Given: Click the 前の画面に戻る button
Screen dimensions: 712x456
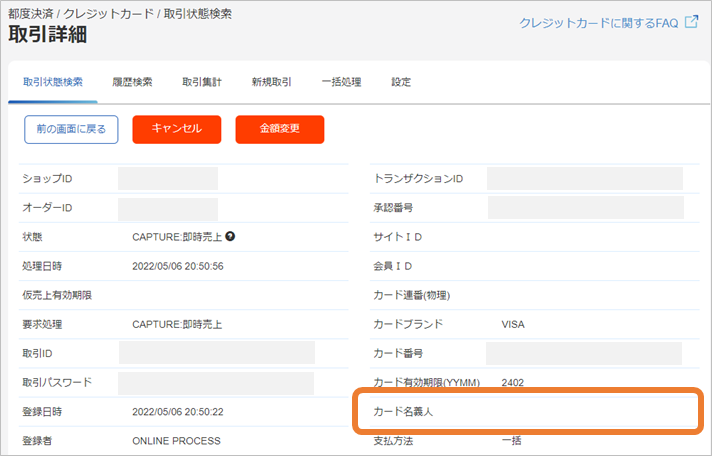Looking at the screenshot, I should coord(71,129).
